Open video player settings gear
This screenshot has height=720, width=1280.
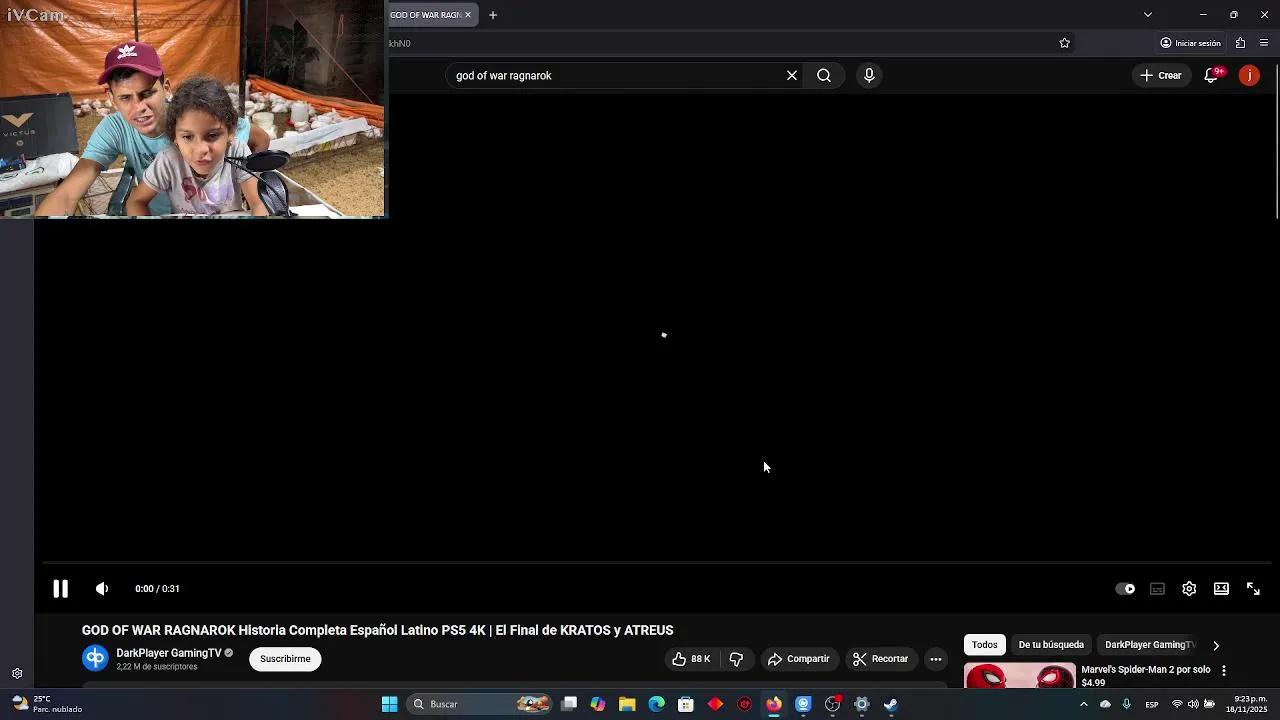click(x=1189, y=589)
